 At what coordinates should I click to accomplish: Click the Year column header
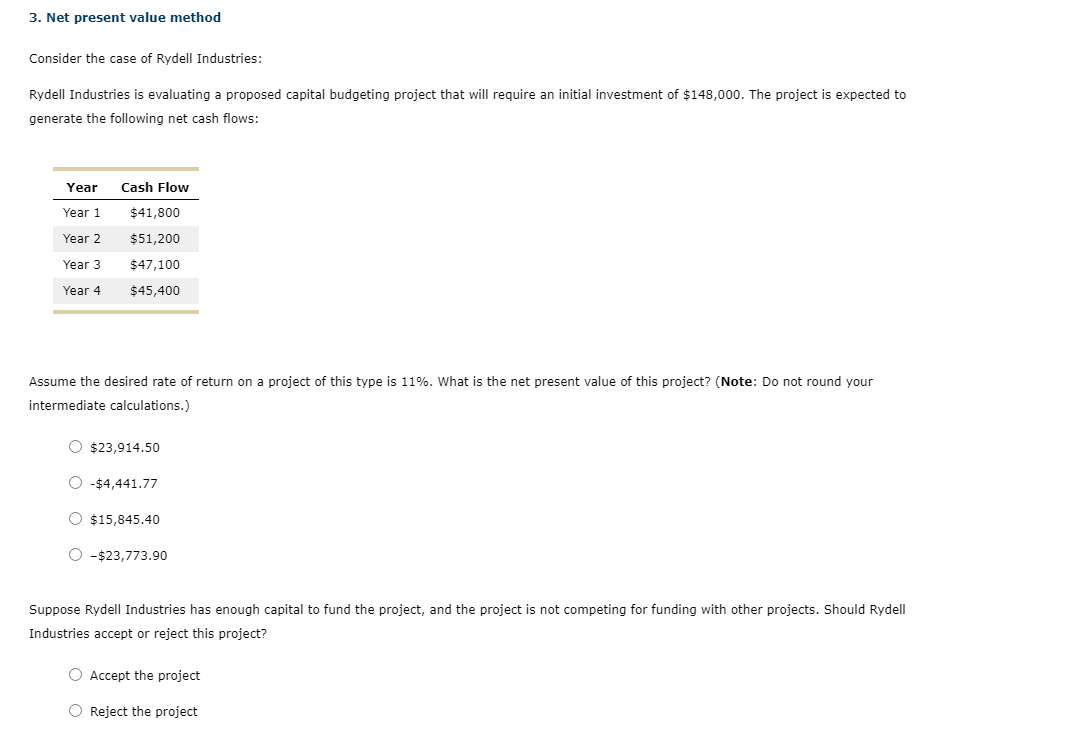coord(82,187)
